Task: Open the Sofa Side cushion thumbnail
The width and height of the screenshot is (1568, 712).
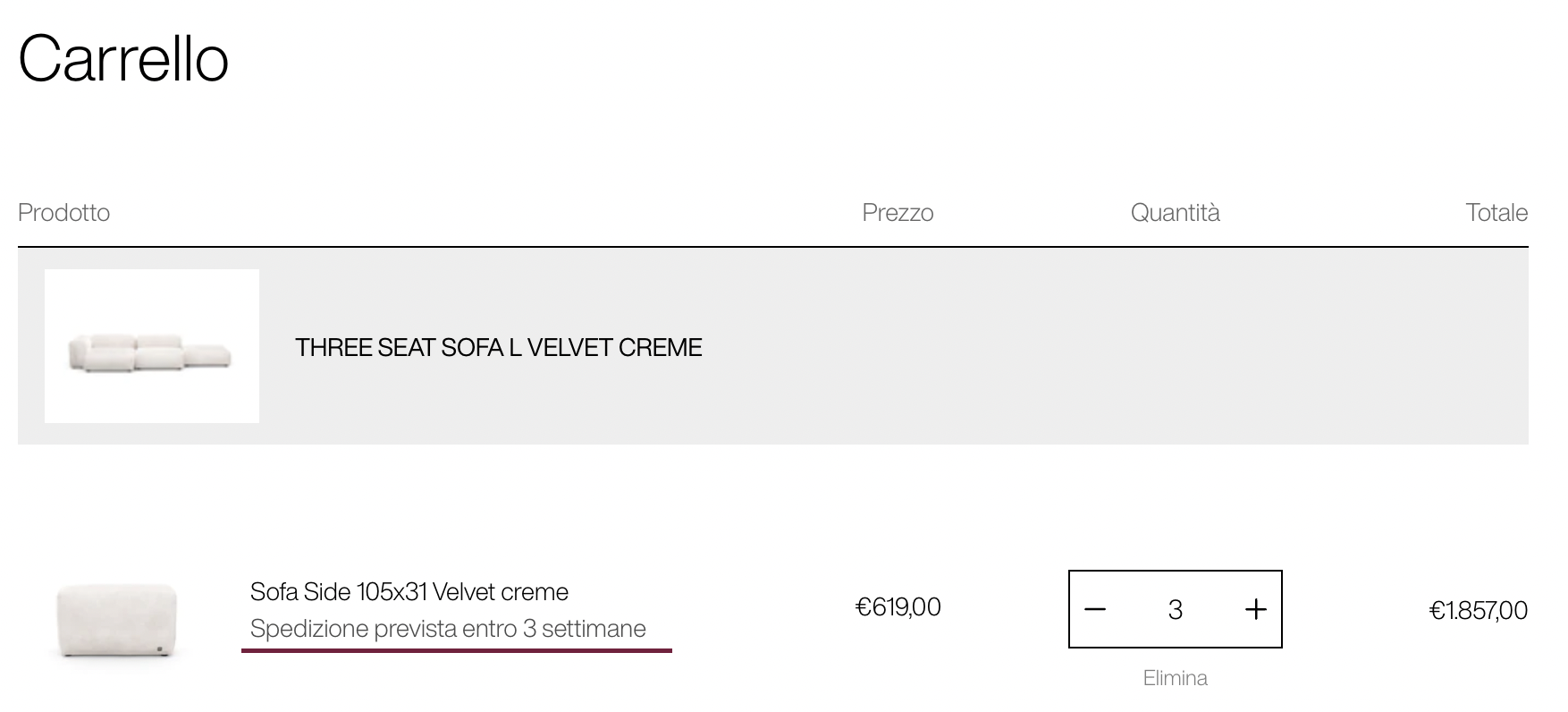Action: [x=116, y=619]
